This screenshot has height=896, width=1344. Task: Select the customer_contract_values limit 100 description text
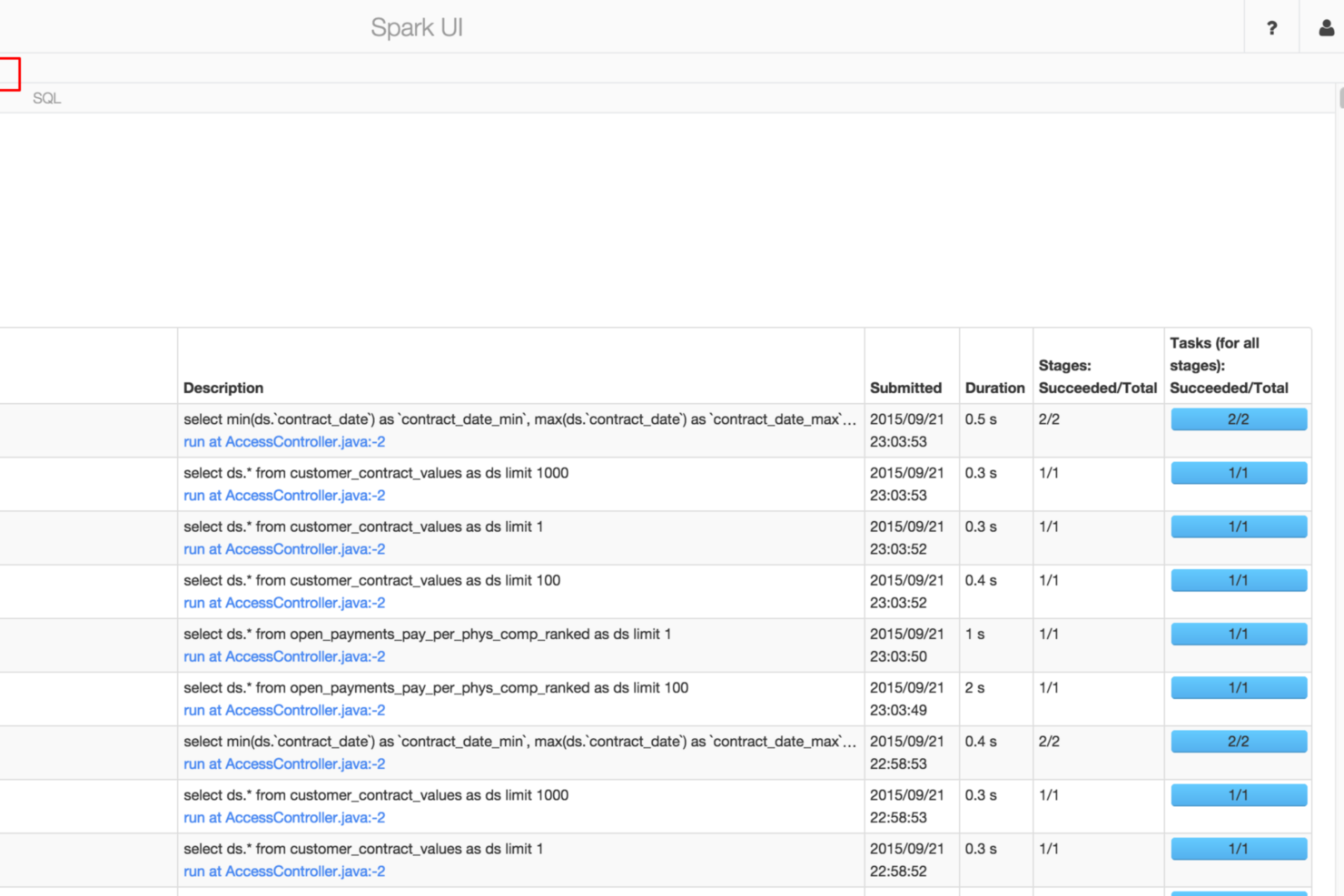372,581
